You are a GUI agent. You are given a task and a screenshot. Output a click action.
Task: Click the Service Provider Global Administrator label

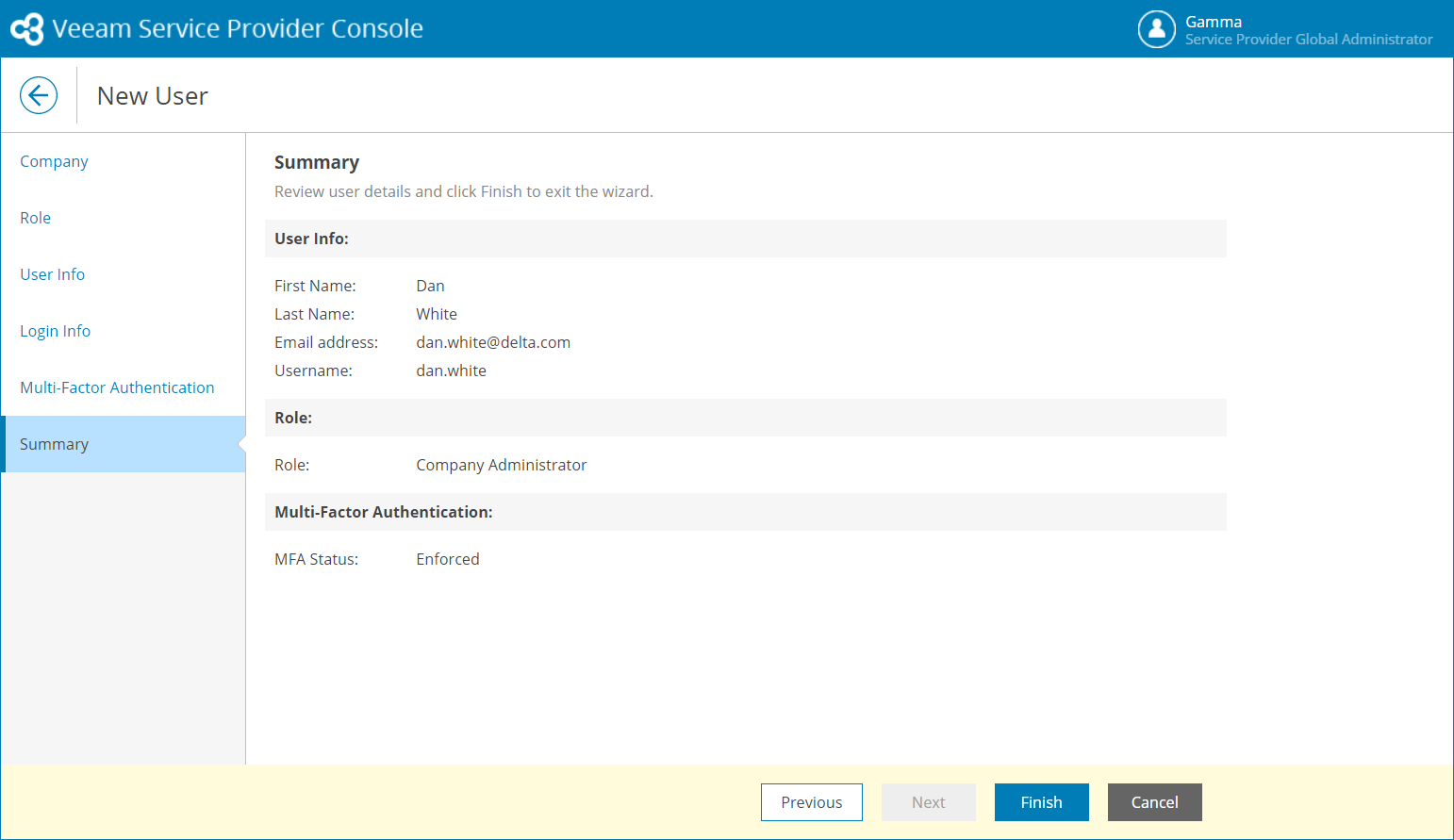[1309, 40]
